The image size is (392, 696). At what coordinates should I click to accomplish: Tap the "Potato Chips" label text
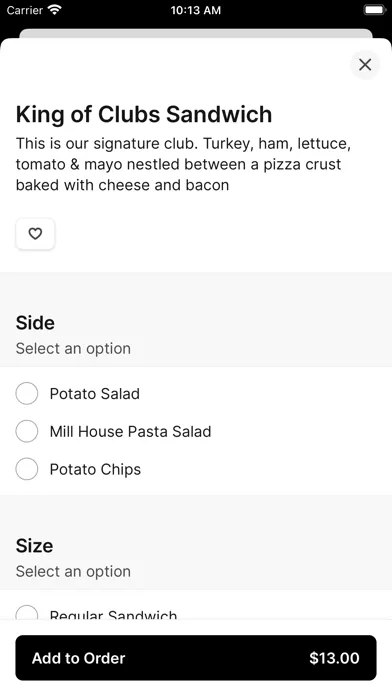point(95,470)
